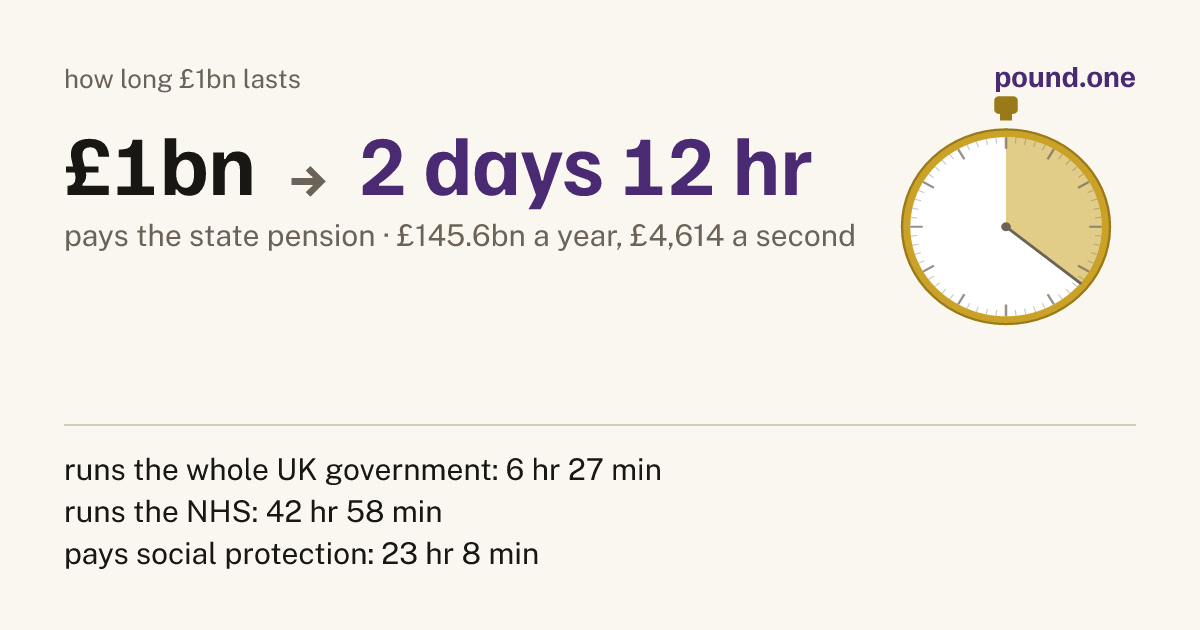Click the grey stopwatch hand
The width and height of the screenshot is (1200, 630).
[x=1045, y=255]
